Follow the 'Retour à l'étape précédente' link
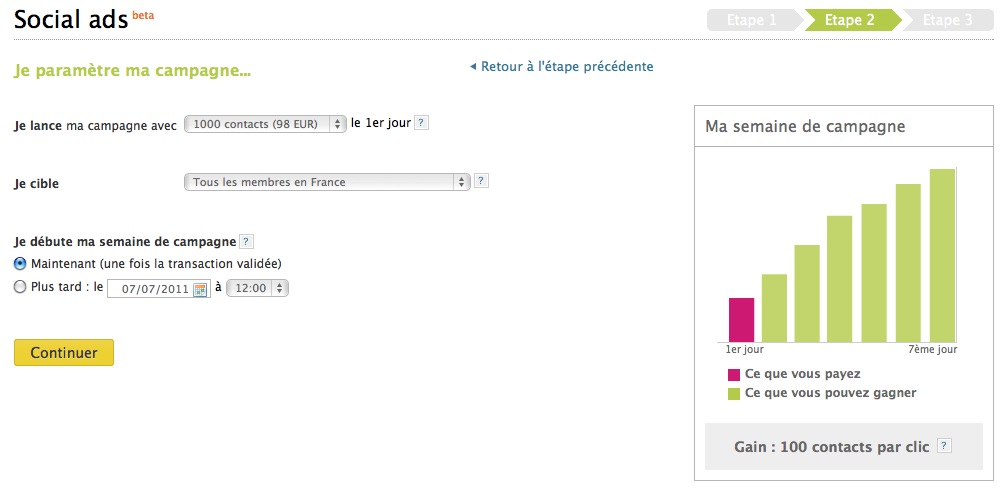This screenshot has height=491, width=1008. (567, 66)
